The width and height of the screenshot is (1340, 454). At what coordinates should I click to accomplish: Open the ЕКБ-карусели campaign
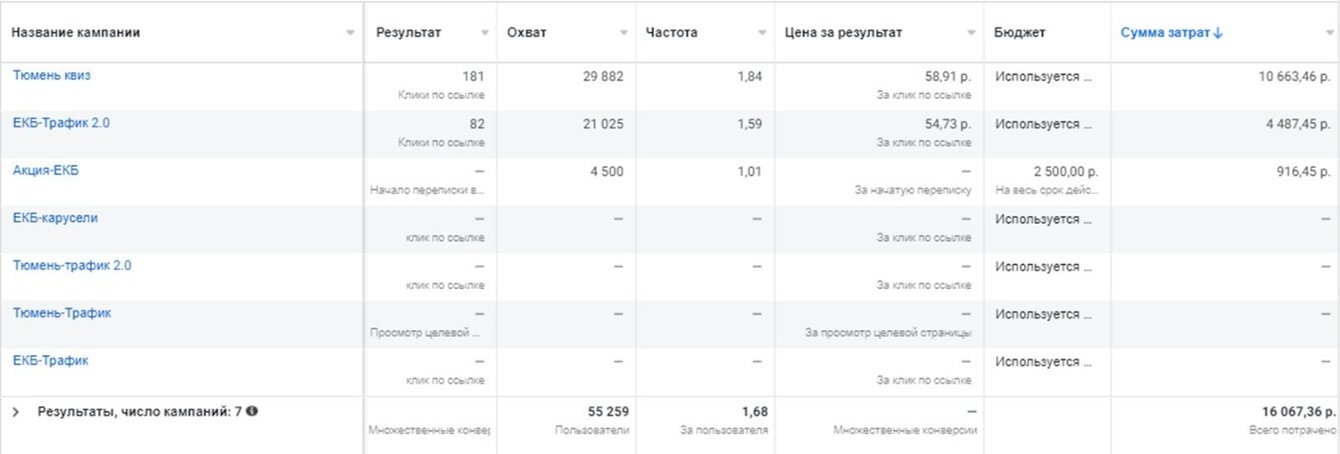click(55, 217)
